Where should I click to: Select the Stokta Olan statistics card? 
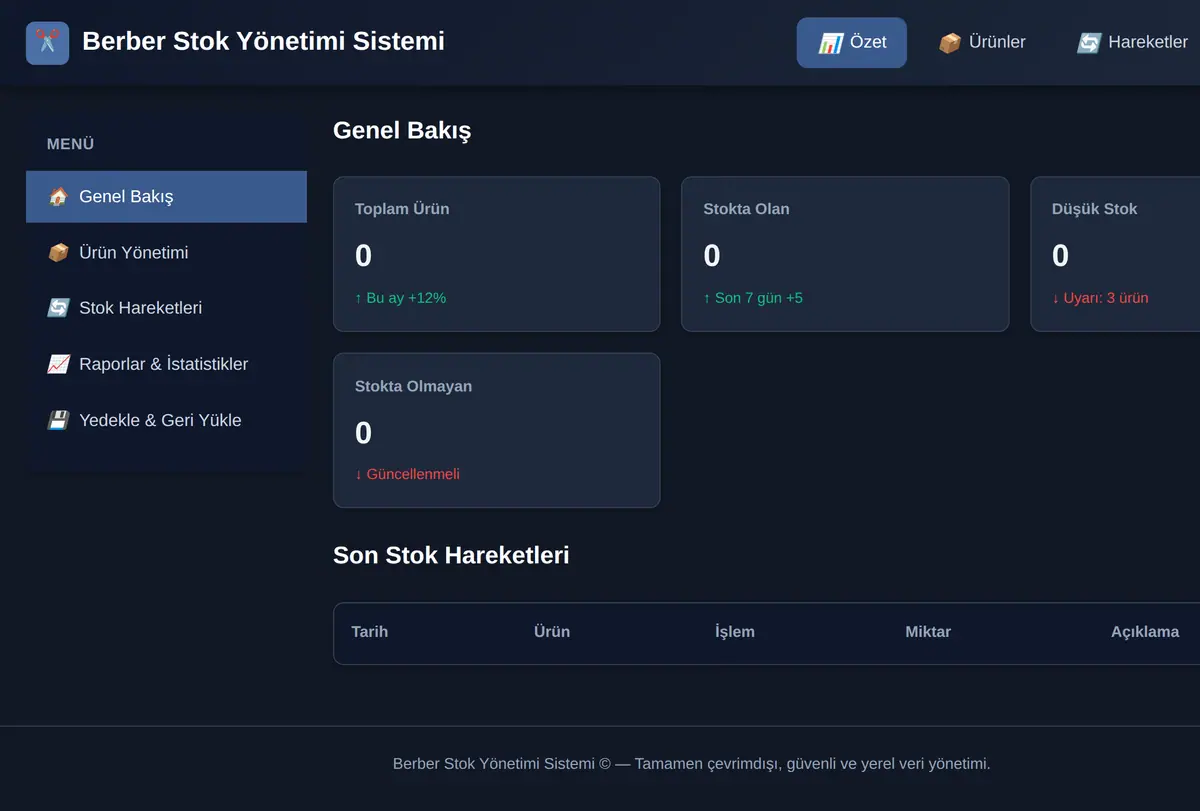pyautogui.click(x=845, y=254)
